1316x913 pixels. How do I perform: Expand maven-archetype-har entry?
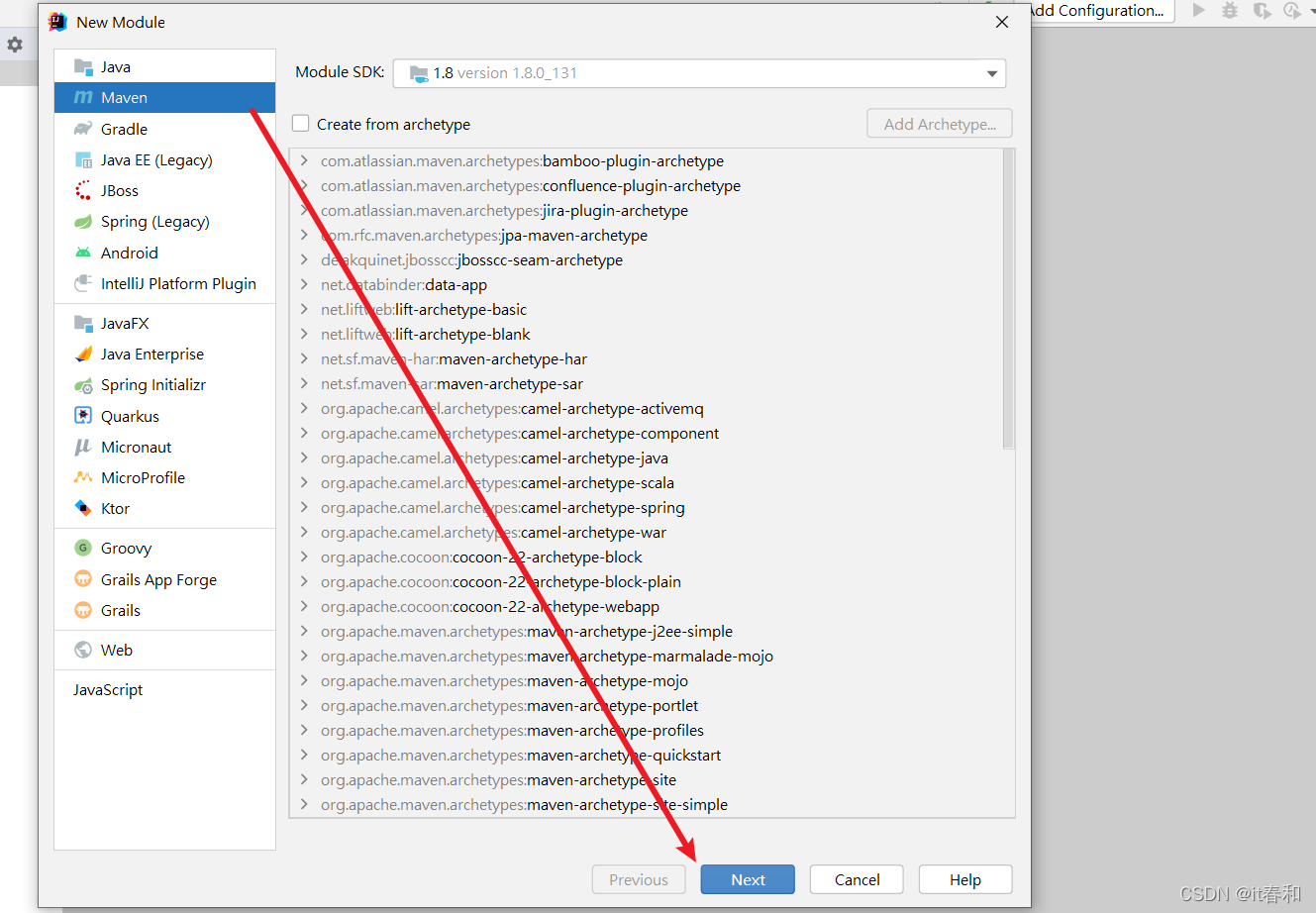point(304,358)
